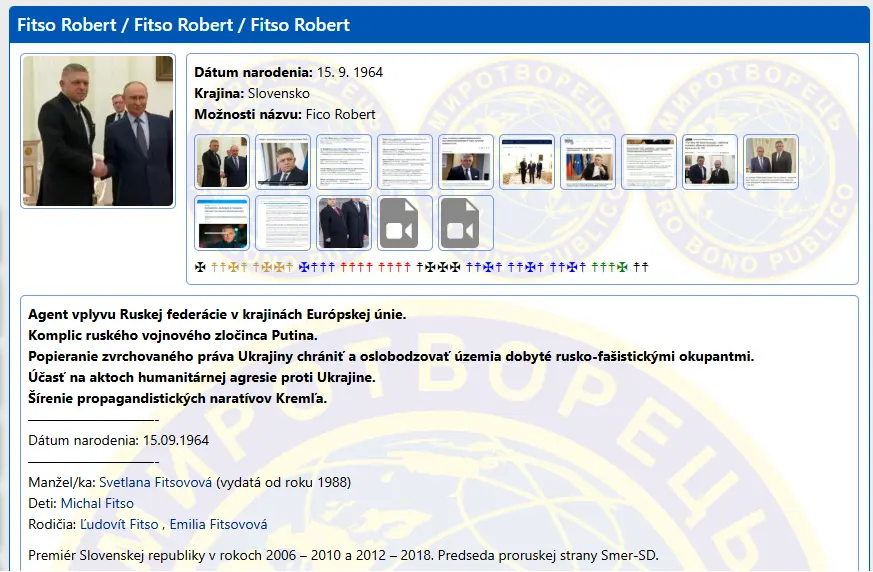
Task: Click the first blue cross icon group
Action: coord(317,267)
